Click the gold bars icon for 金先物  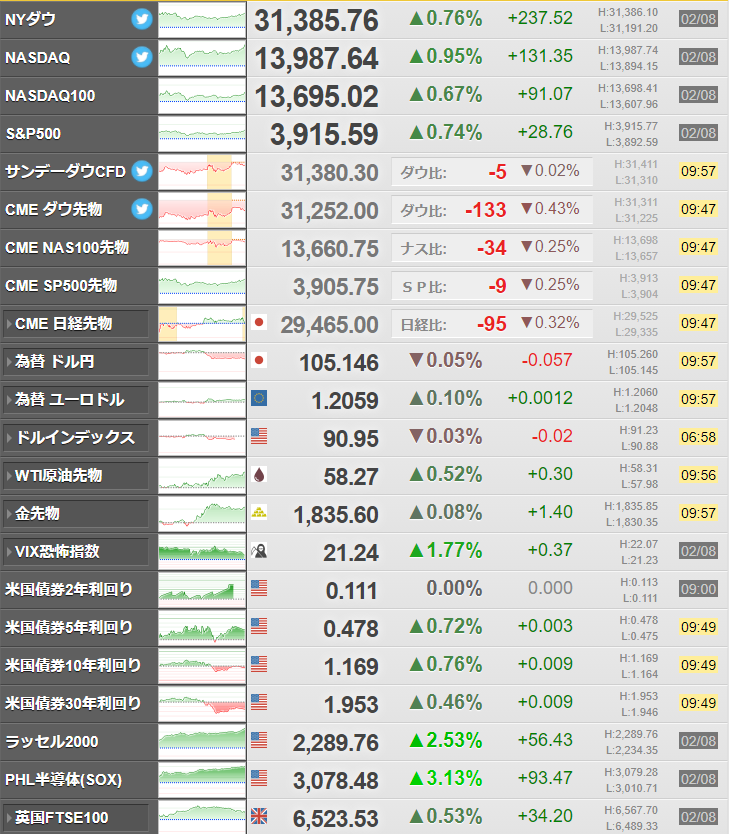(x=259, y=512)
